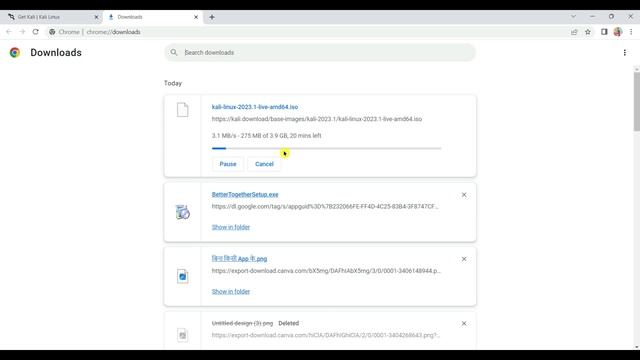This screenshot has height=360, width=640.
Task: Open the App png file link
Action: pos(239,259)
